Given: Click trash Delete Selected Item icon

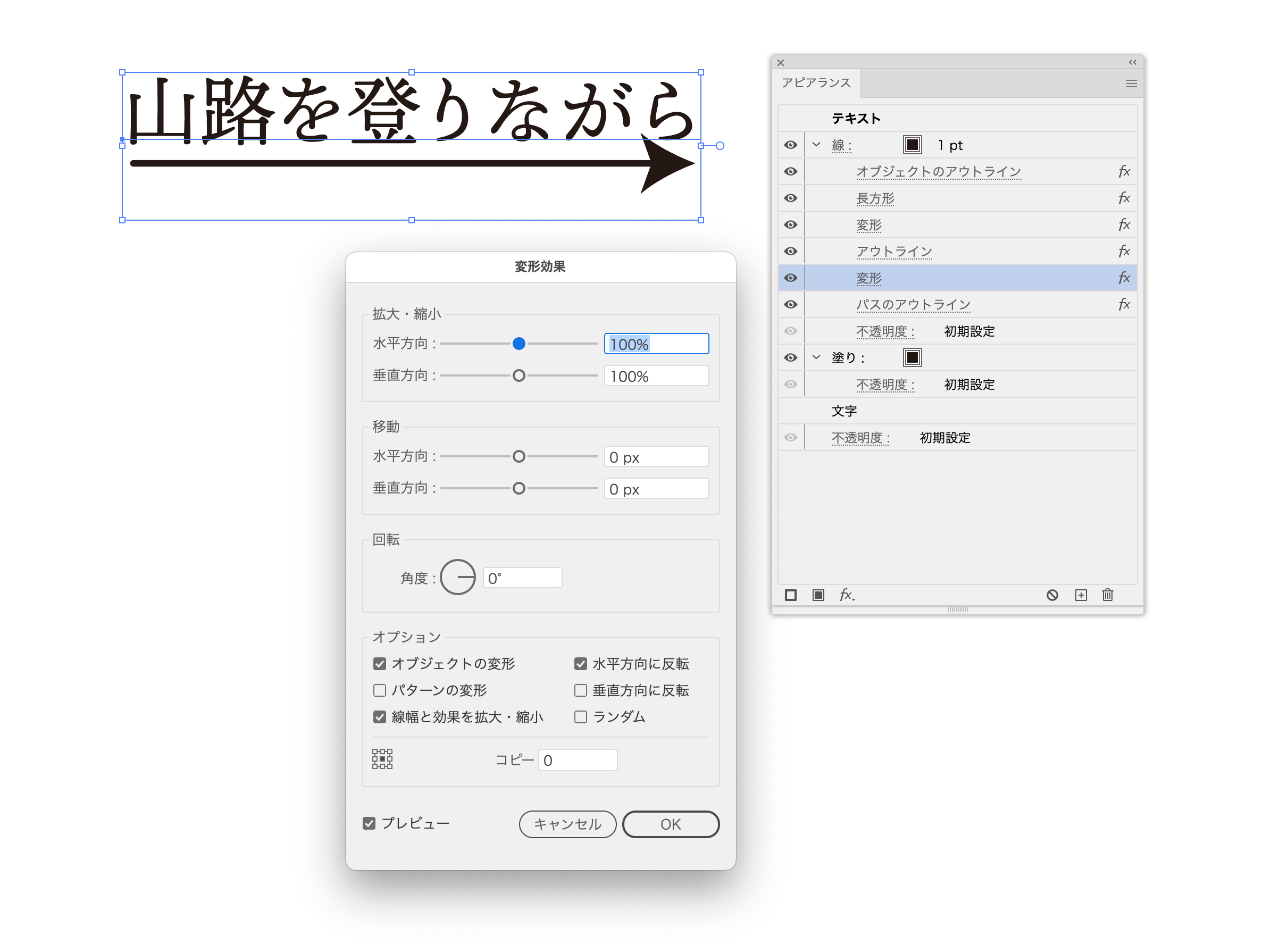Looking at the screenshot, I should coord(1108,595).
